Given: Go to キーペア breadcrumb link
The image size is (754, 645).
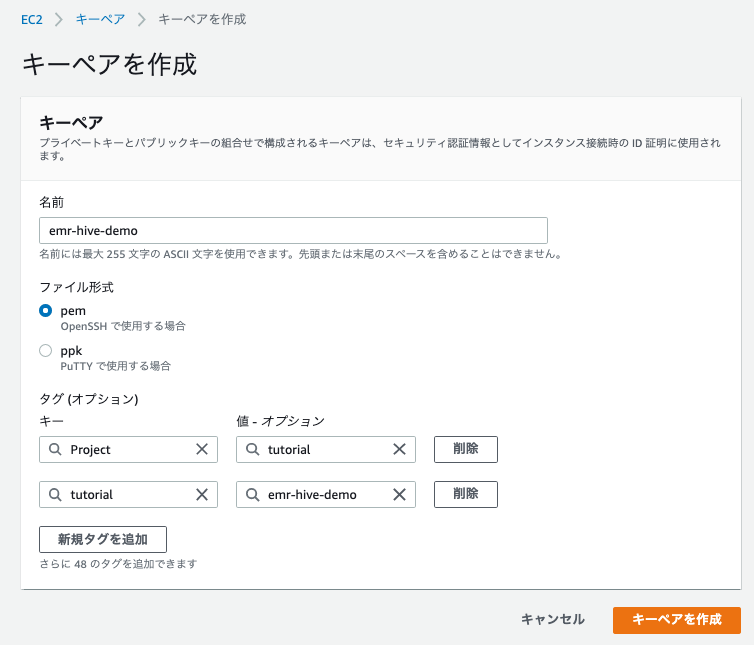Looking at the screenshot, I should pos(100,19).
